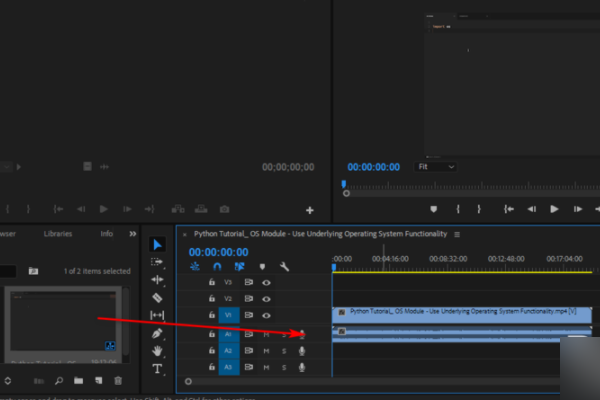Viewport: 600px width, 400px height.
Task: Select the Pen tool
Action: pos(157,333)
